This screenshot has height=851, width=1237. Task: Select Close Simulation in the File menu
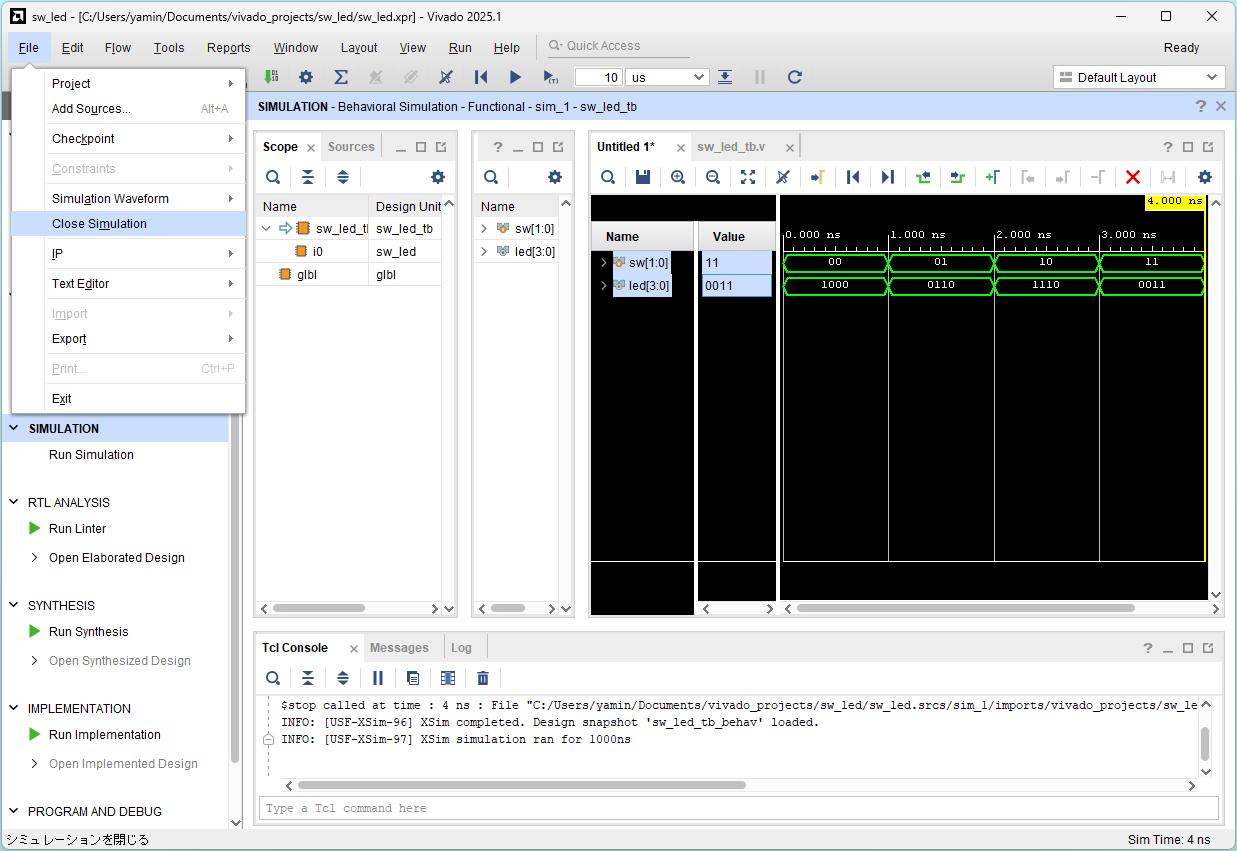[99, 224]
